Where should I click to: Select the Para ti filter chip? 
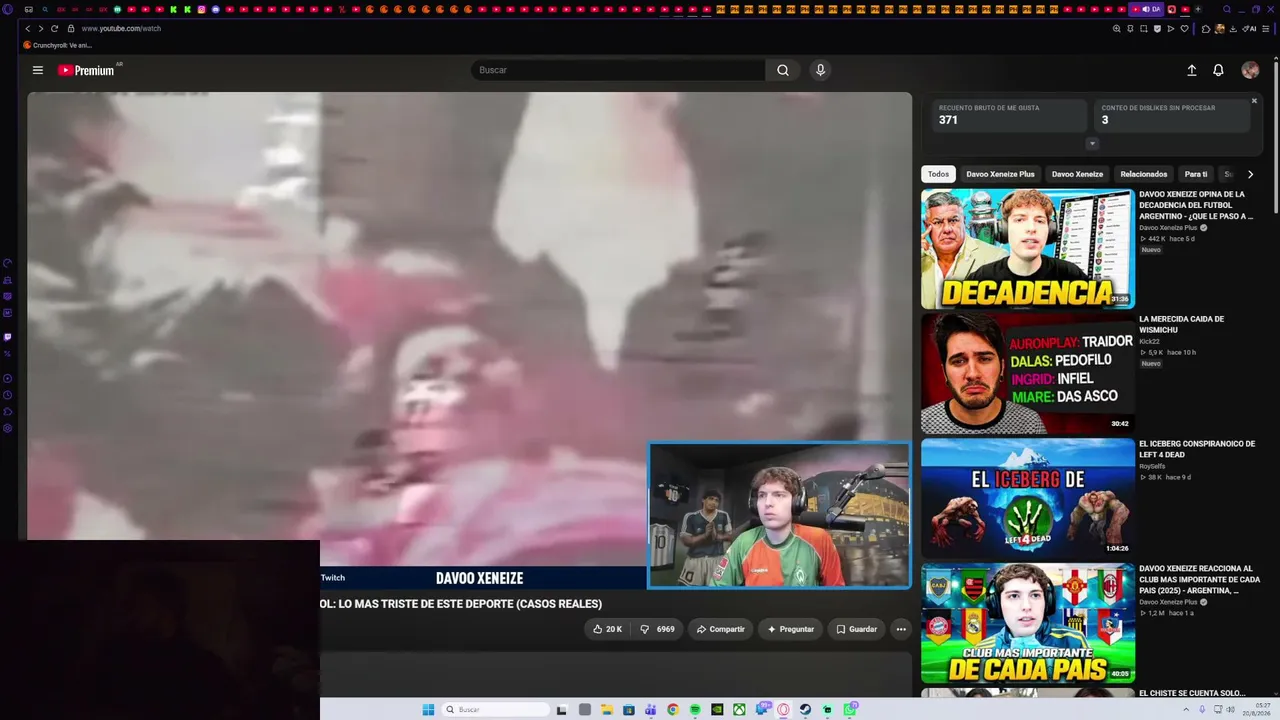click(x=1196, y=174)
